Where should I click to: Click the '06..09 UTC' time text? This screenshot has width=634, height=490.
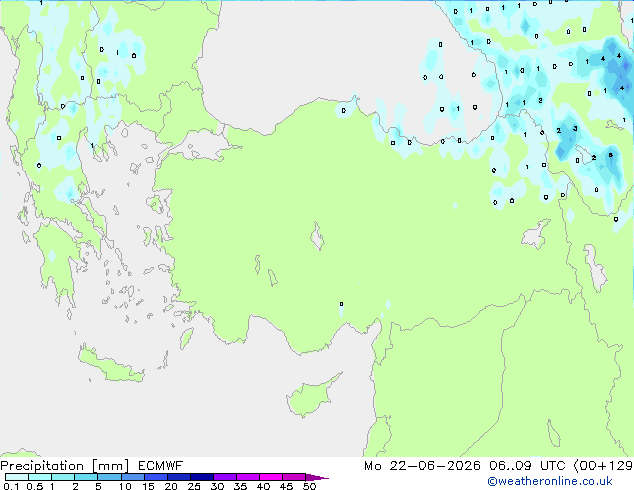click(527, 466)
